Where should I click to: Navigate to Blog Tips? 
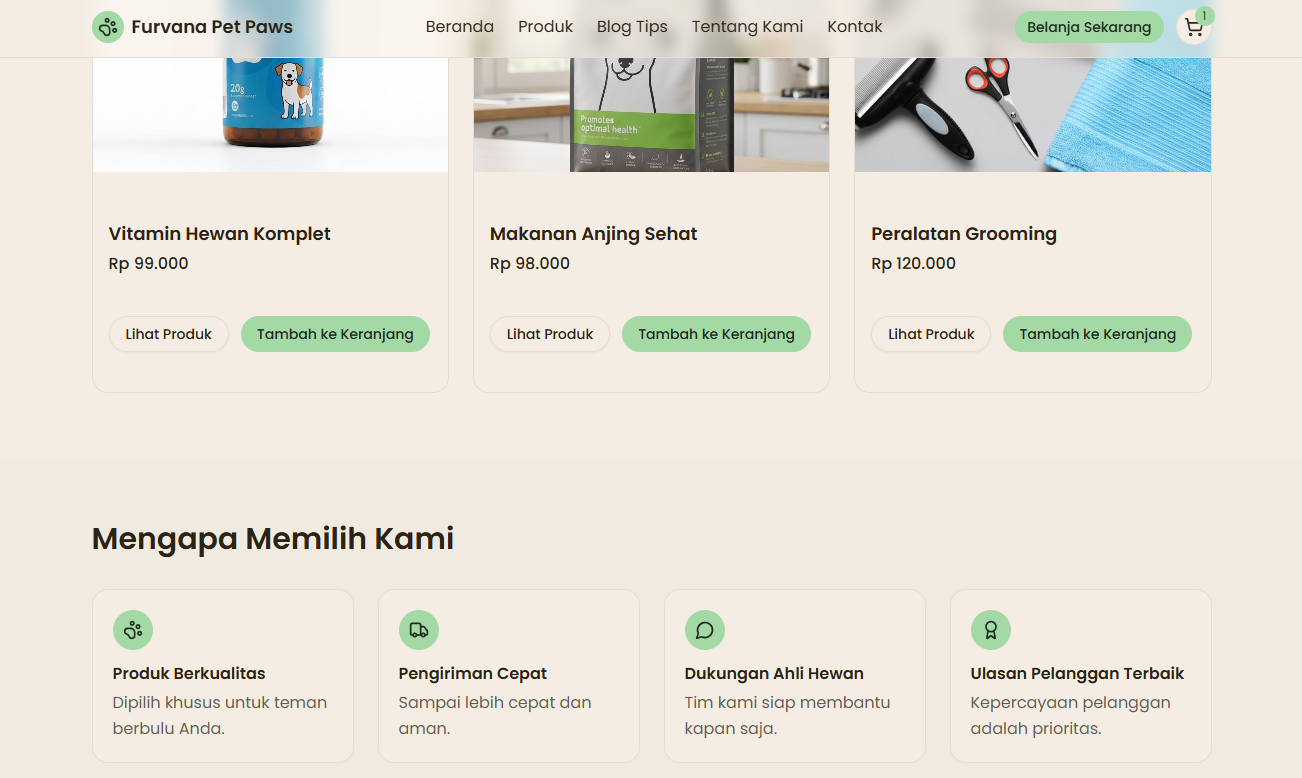632,27
